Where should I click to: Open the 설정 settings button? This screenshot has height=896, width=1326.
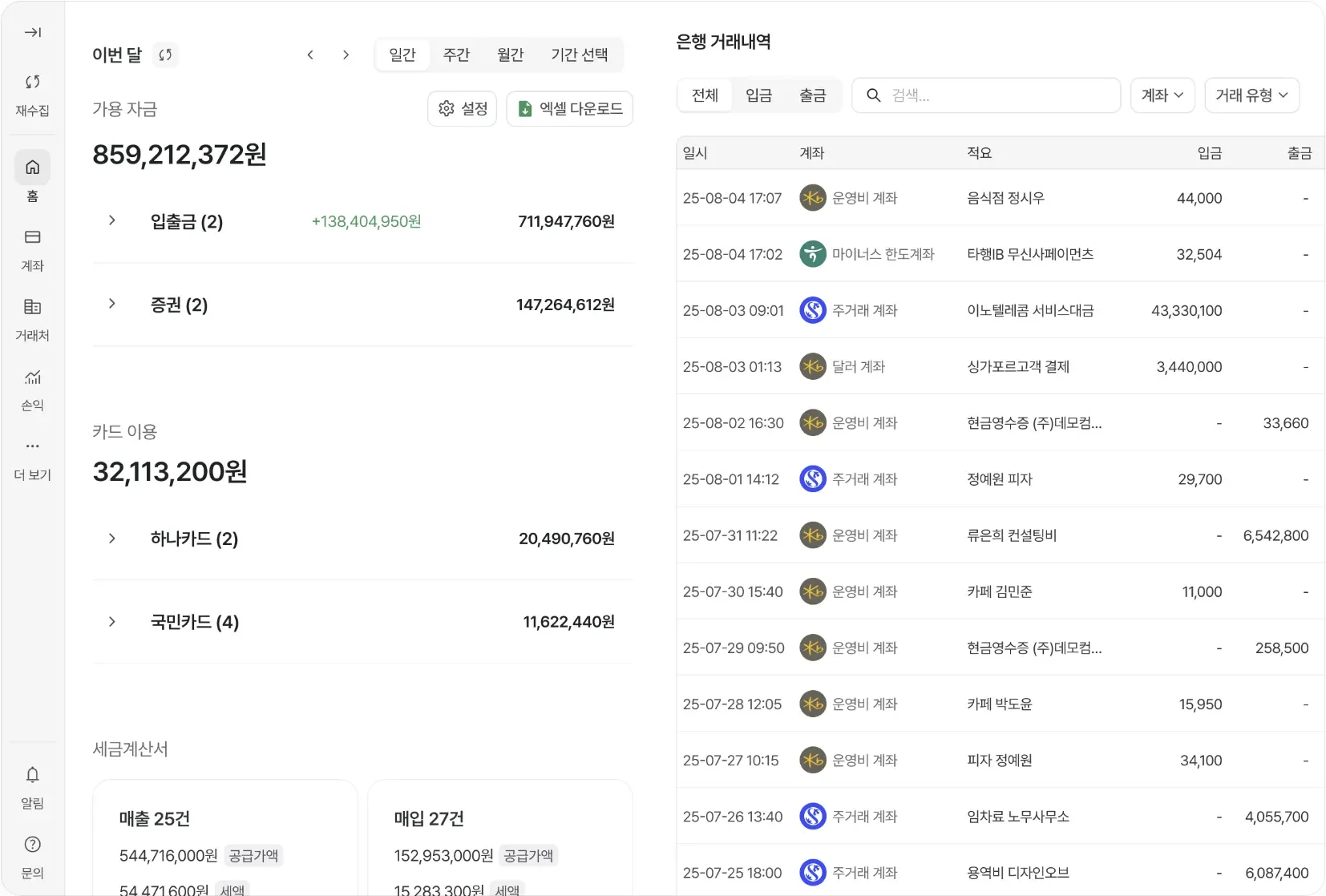463,109
